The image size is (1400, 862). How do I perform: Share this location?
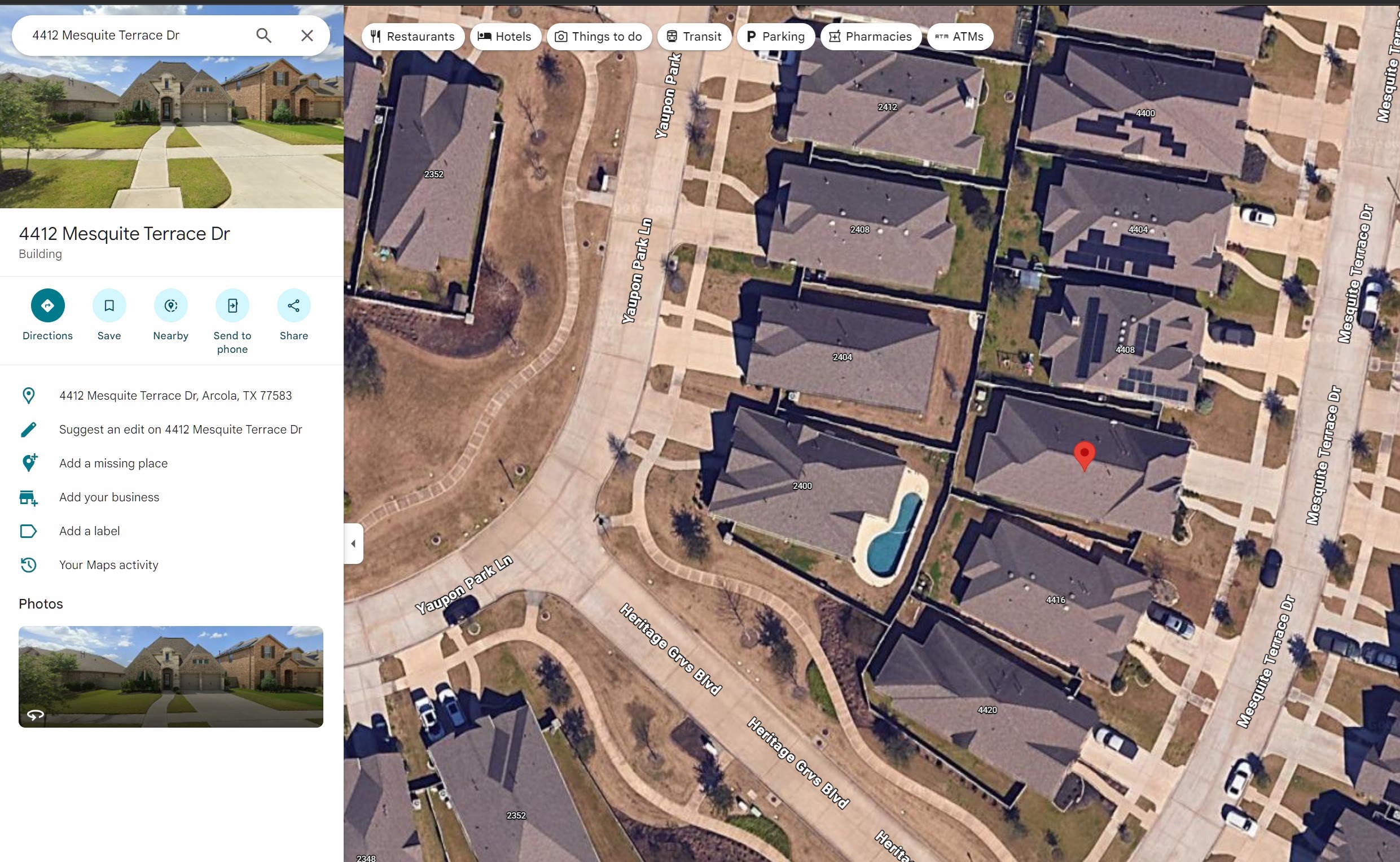[x=293, y=305]
